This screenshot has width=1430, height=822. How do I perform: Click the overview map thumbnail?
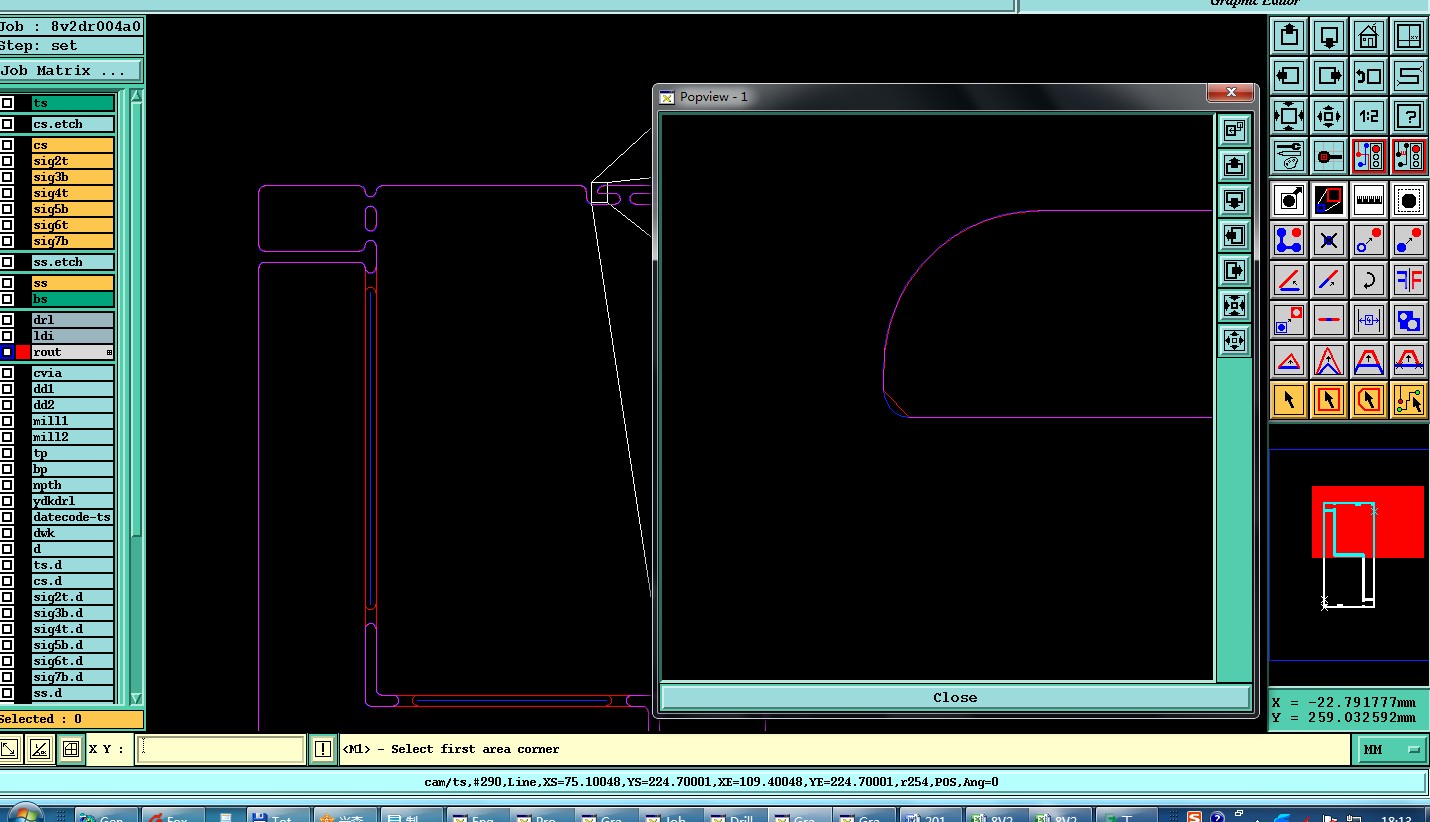1349,555
